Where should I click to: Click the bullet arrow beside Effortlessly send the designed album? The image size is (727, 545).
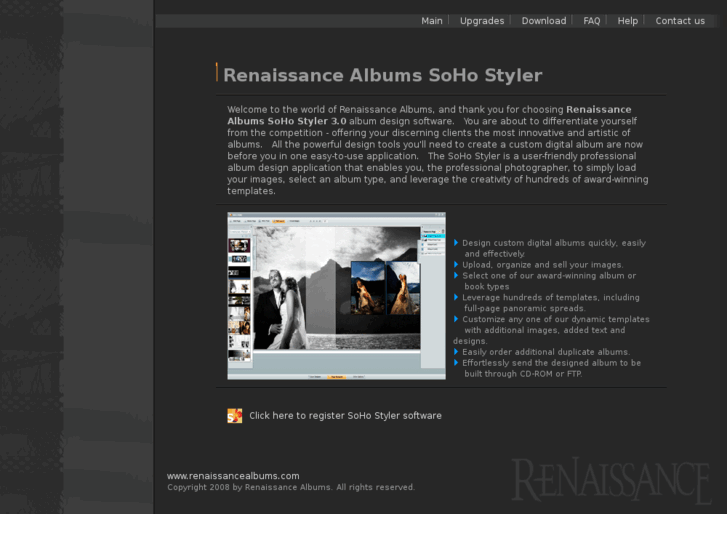pyautogui.click(x=456, y=363)
